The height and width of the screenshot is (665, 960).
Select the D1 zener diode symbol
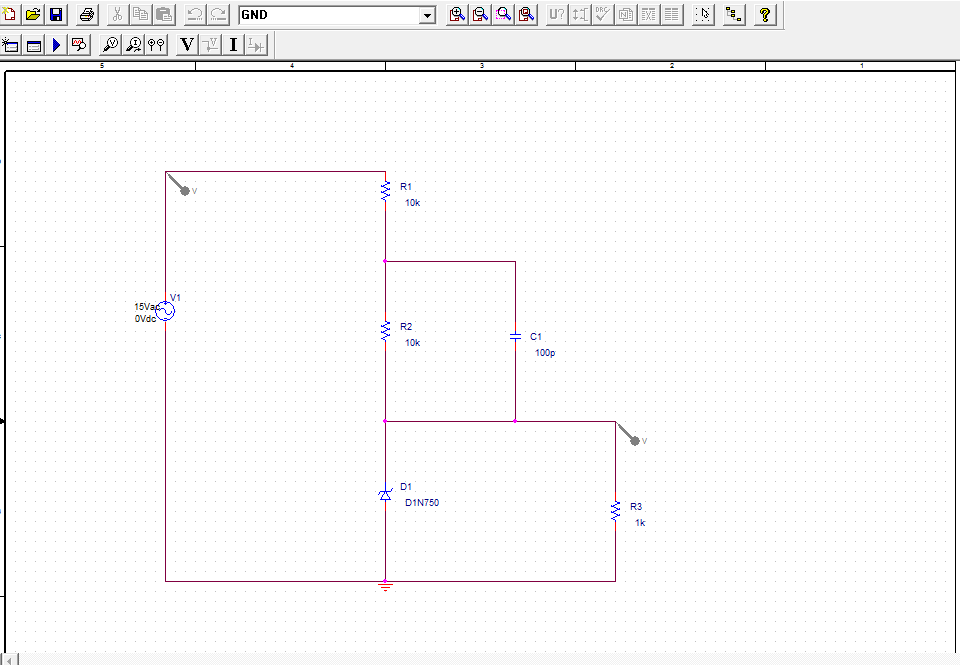(x=385, y=495)
